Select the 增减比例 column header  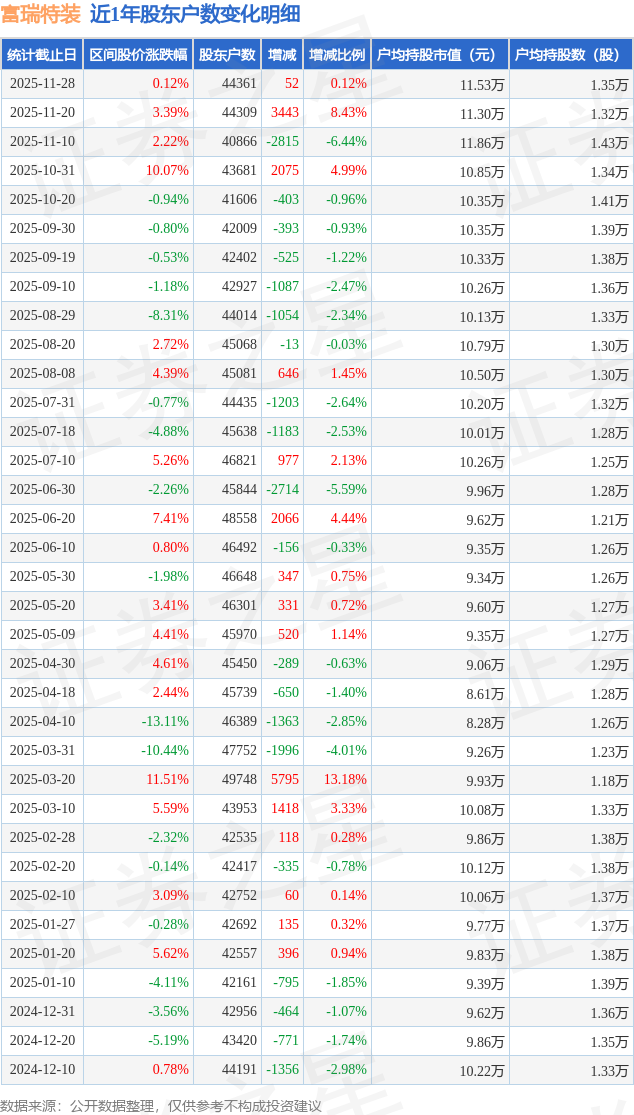[337, 55]
